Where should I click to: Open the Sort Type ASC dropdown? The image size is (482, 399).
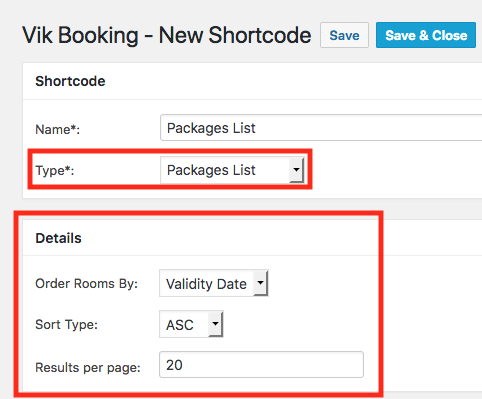pyautogui.click(x=191, y=324)
